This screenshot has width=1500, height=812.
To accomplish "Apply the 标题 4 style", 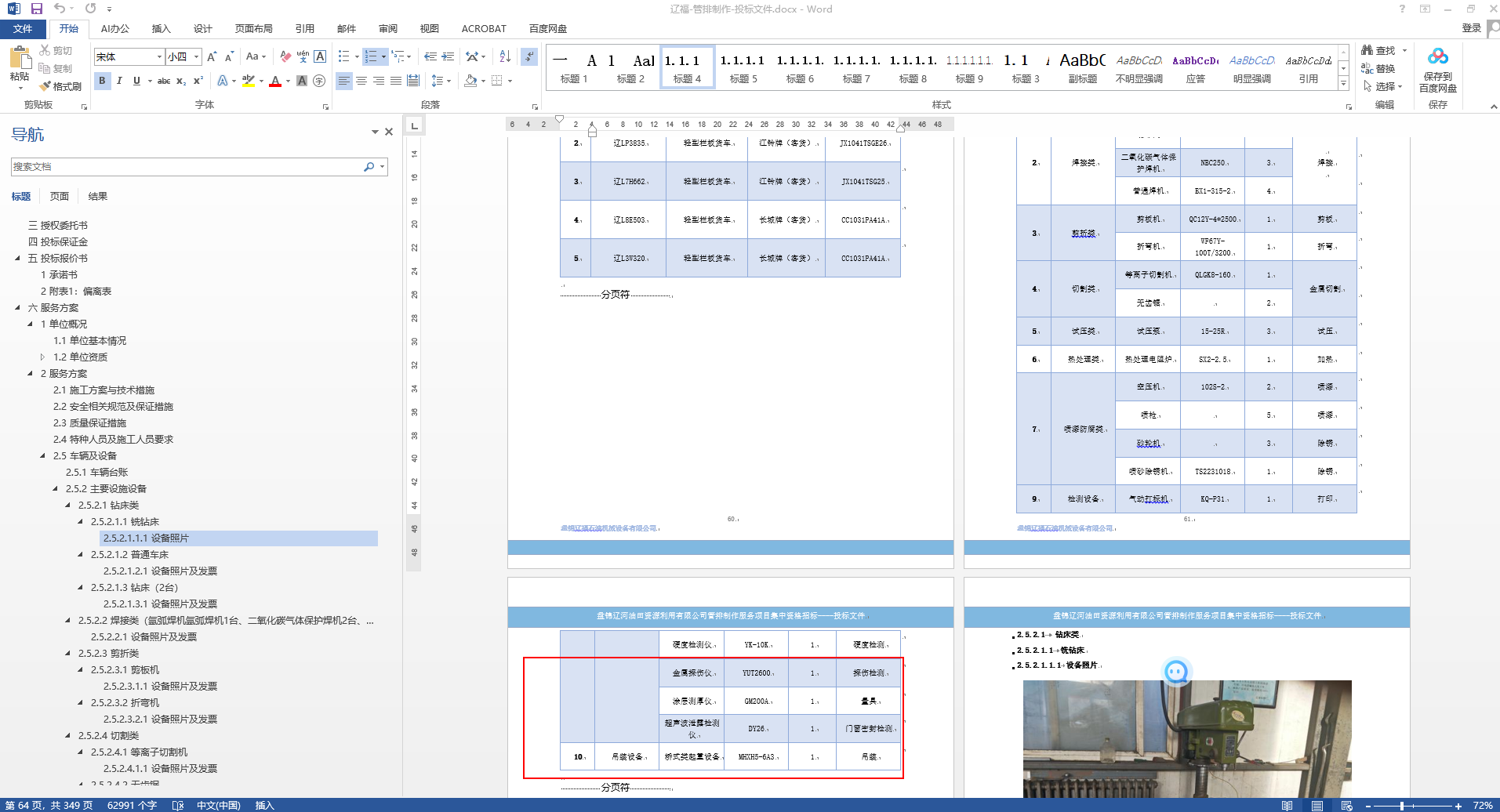I will coord(688,67).
